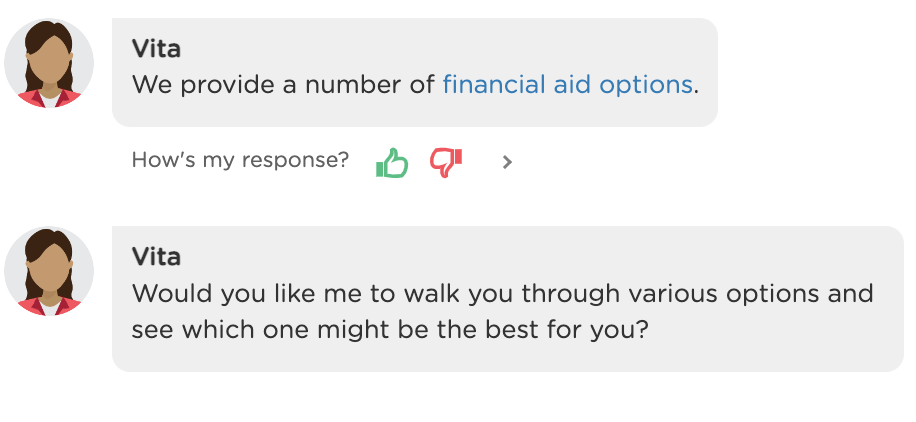Rate the response with thumbs down
The width and height of the screenshot is (916, 422).
(x=446, y=162)
